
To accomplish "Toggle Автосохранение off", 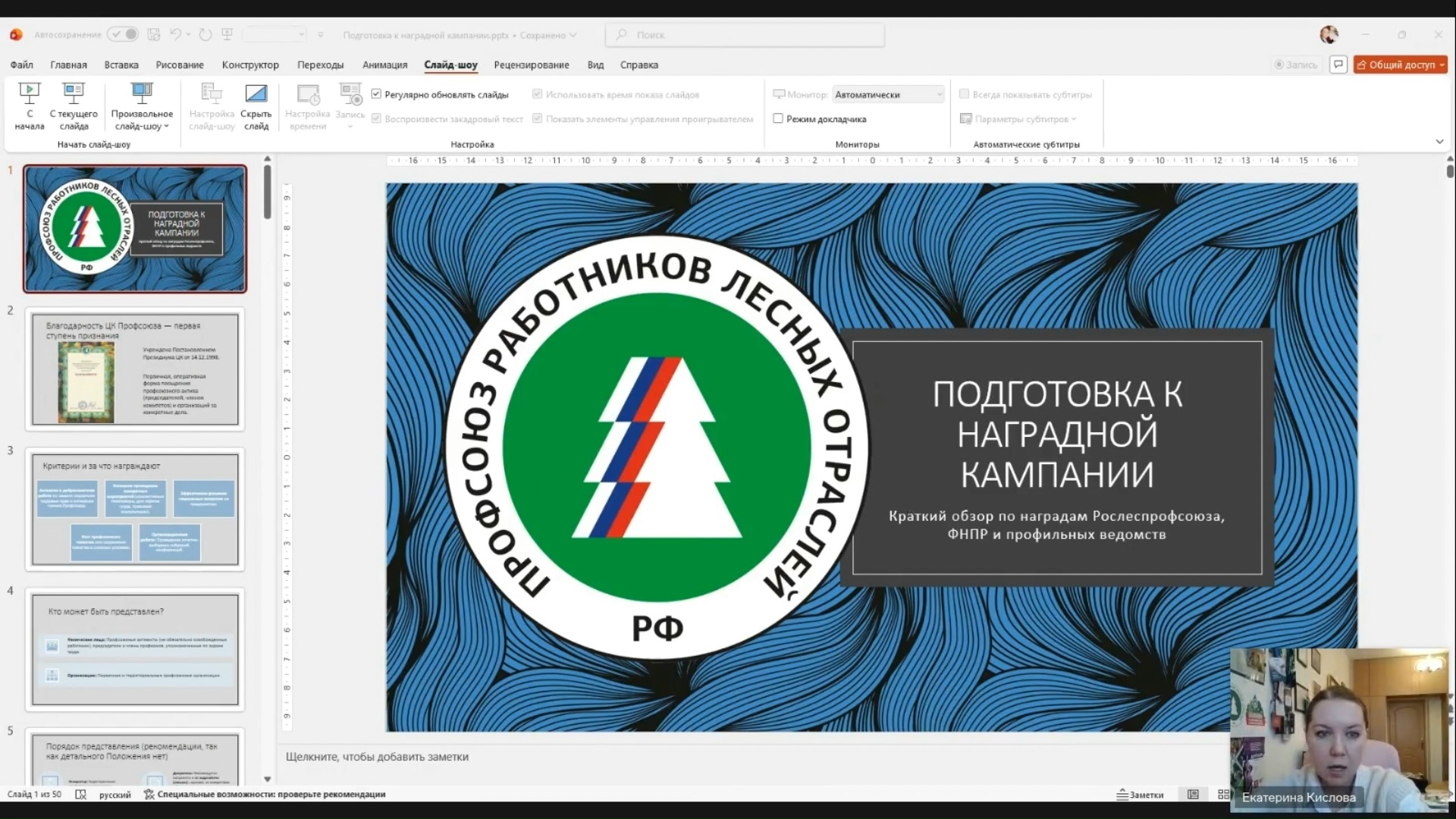I will coord(124,35).
